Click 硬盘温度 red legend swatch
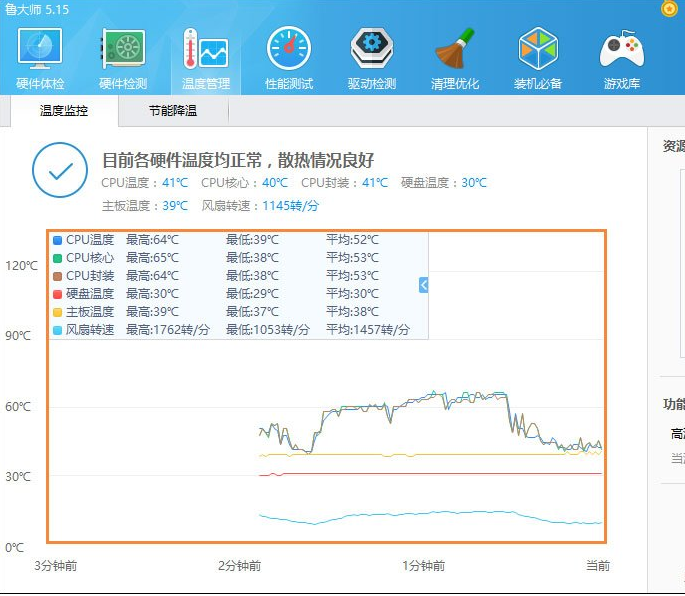This screenshot has height=596, width=685. pyautogui.click(x=57, y=294)
